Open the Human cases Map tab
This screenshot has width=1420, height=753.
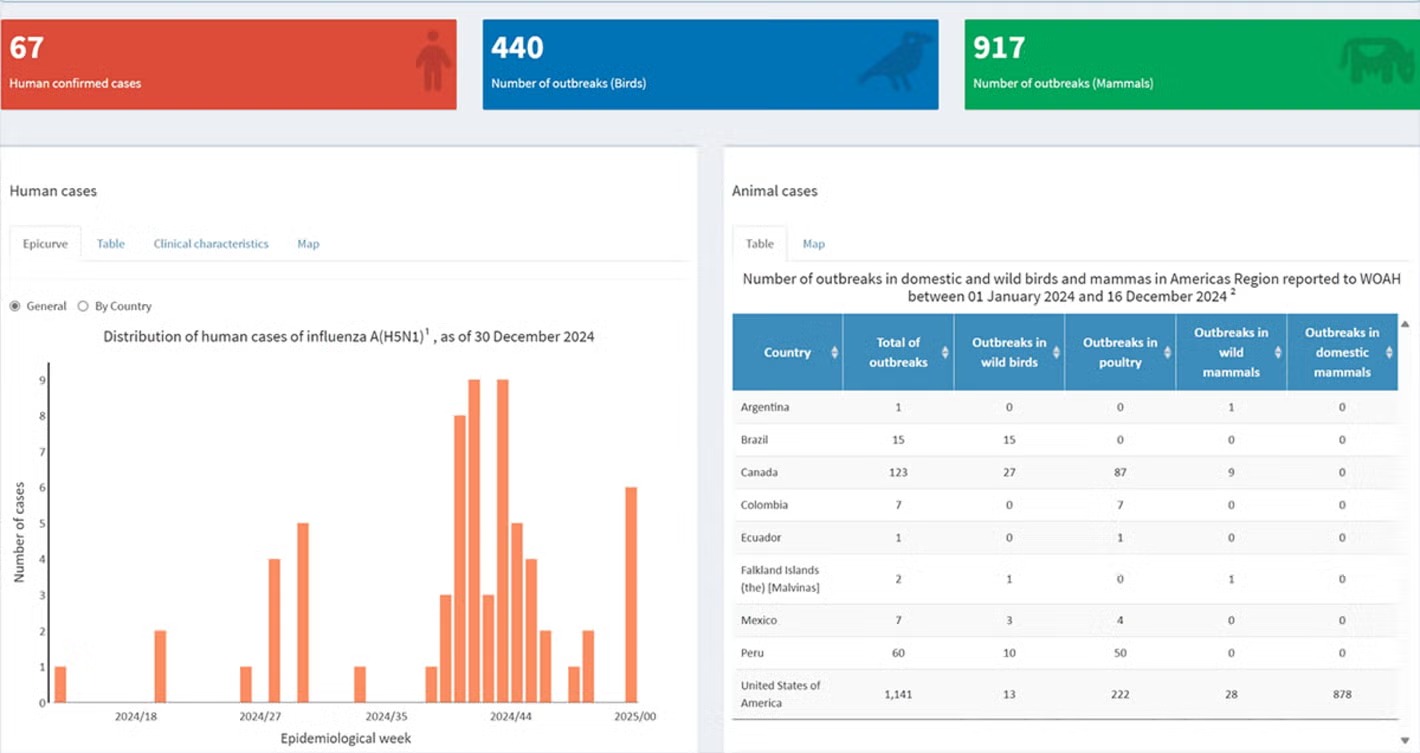coord(308,244)
